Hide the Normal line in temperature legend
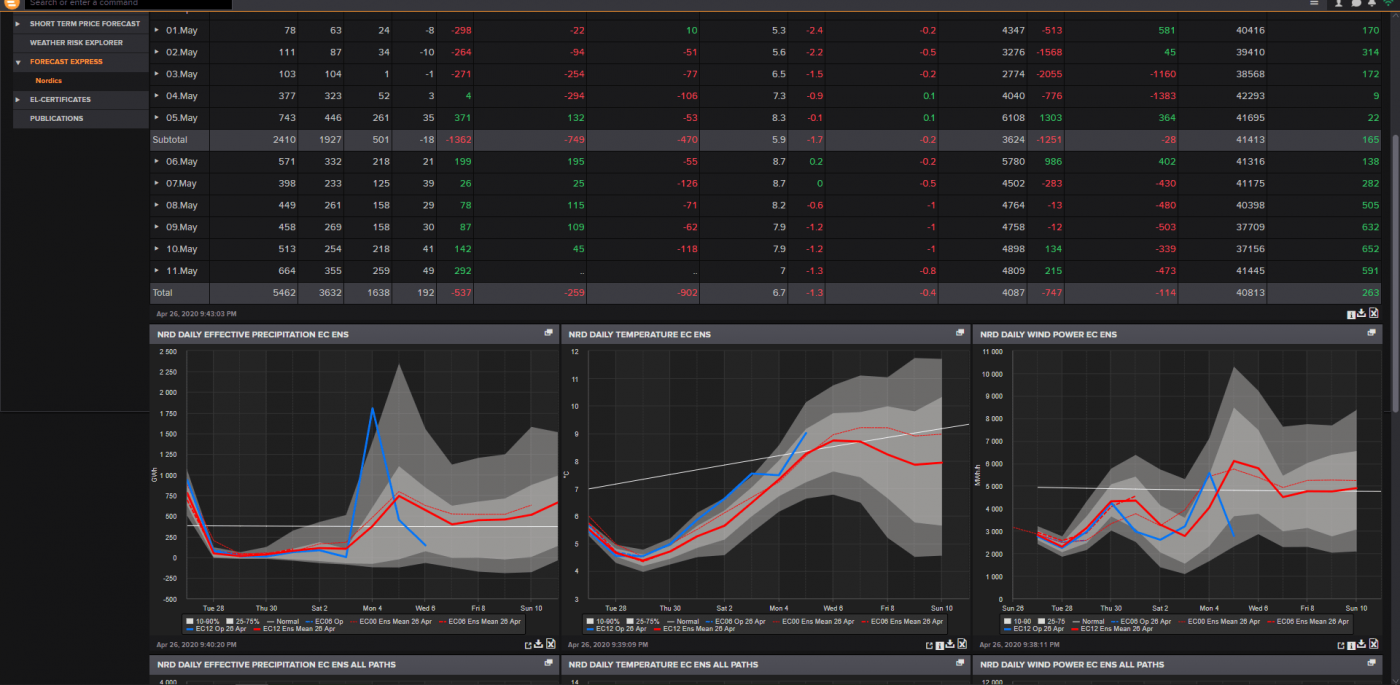The image size is (1400, 685). (x=686, y=620)
